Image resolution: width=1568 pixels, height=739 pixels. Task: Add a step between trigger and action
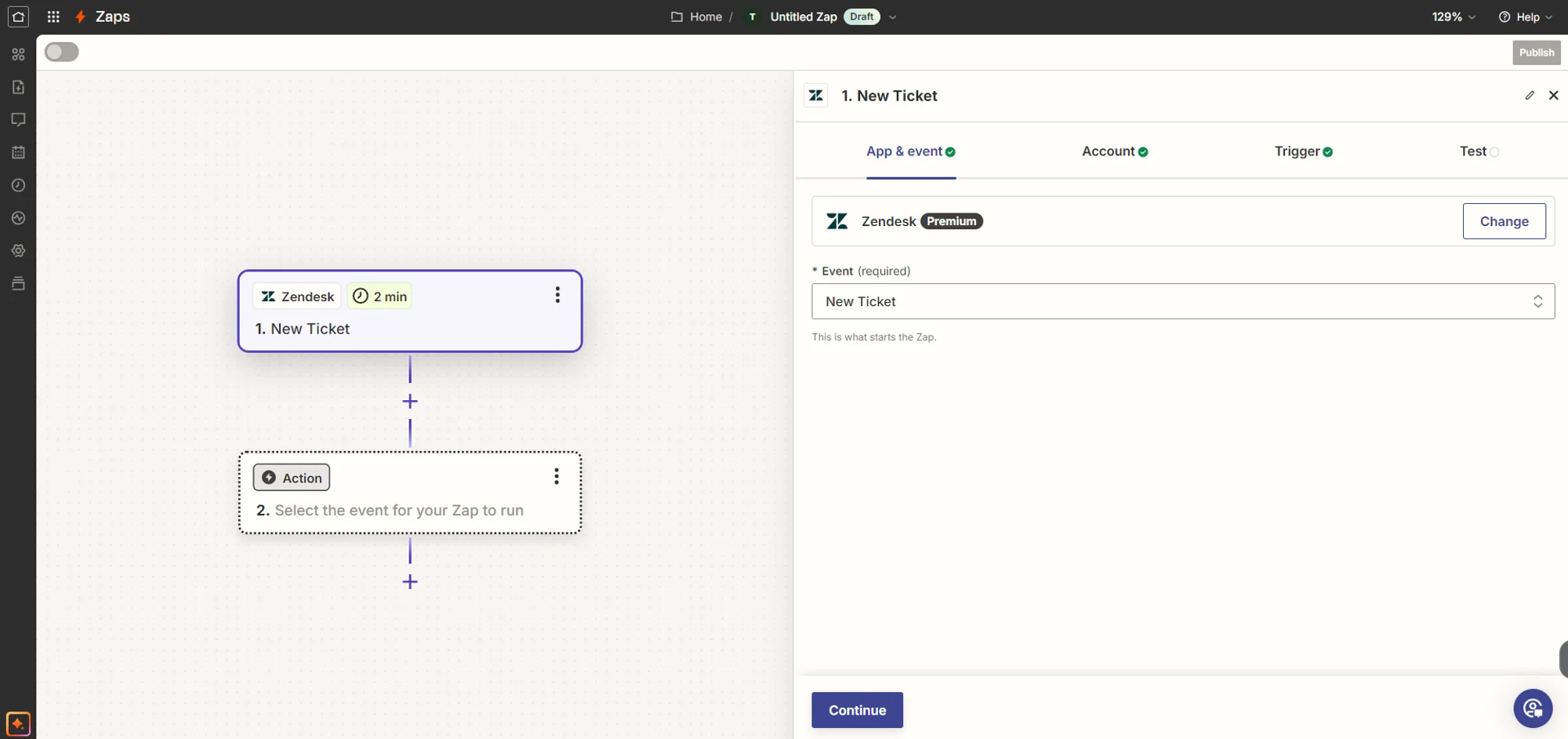pos(410,401)
